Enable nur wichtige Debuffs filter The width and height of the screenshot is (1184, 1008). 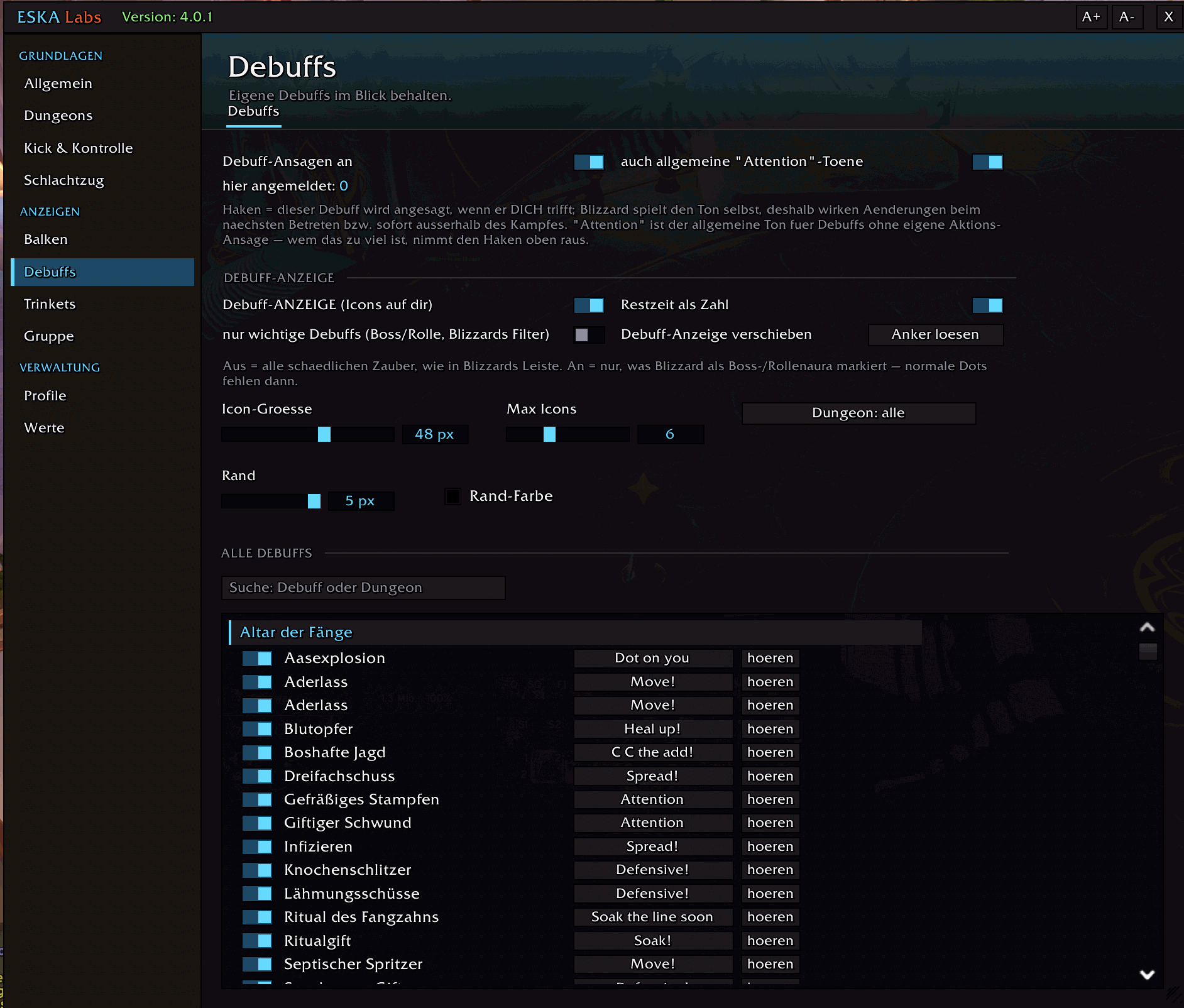coord(589,335)
